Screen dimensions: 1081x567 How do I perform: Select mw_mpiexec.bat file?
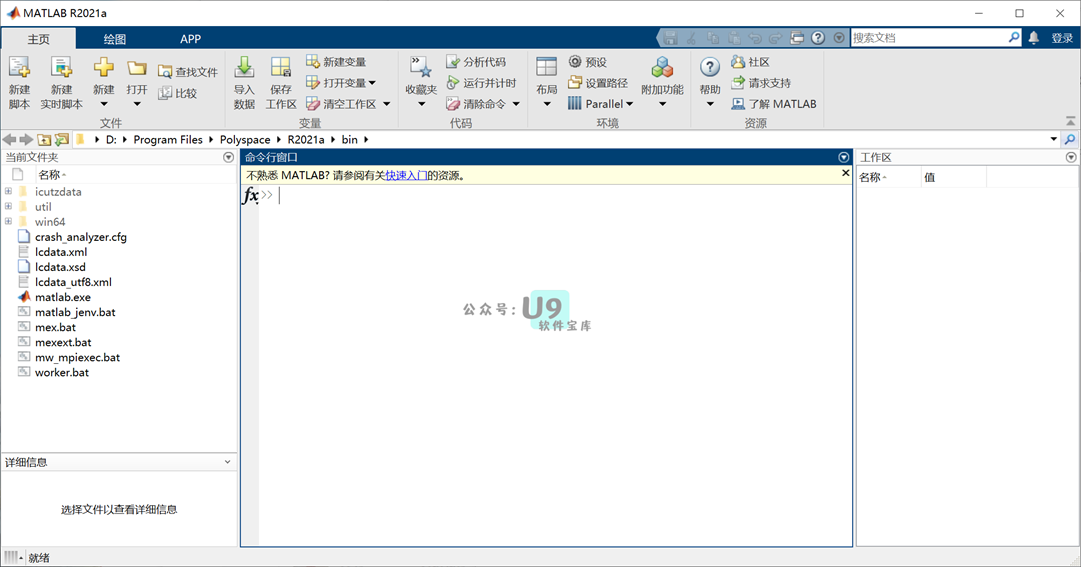coord(77,357)
